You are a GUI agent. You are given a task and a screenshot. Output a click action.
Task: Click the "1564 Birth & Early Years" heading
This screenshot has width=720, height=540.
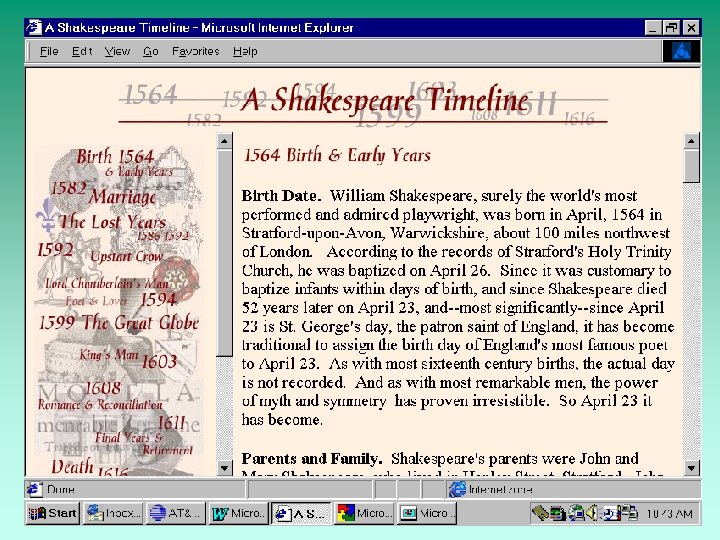click(337, 155)
